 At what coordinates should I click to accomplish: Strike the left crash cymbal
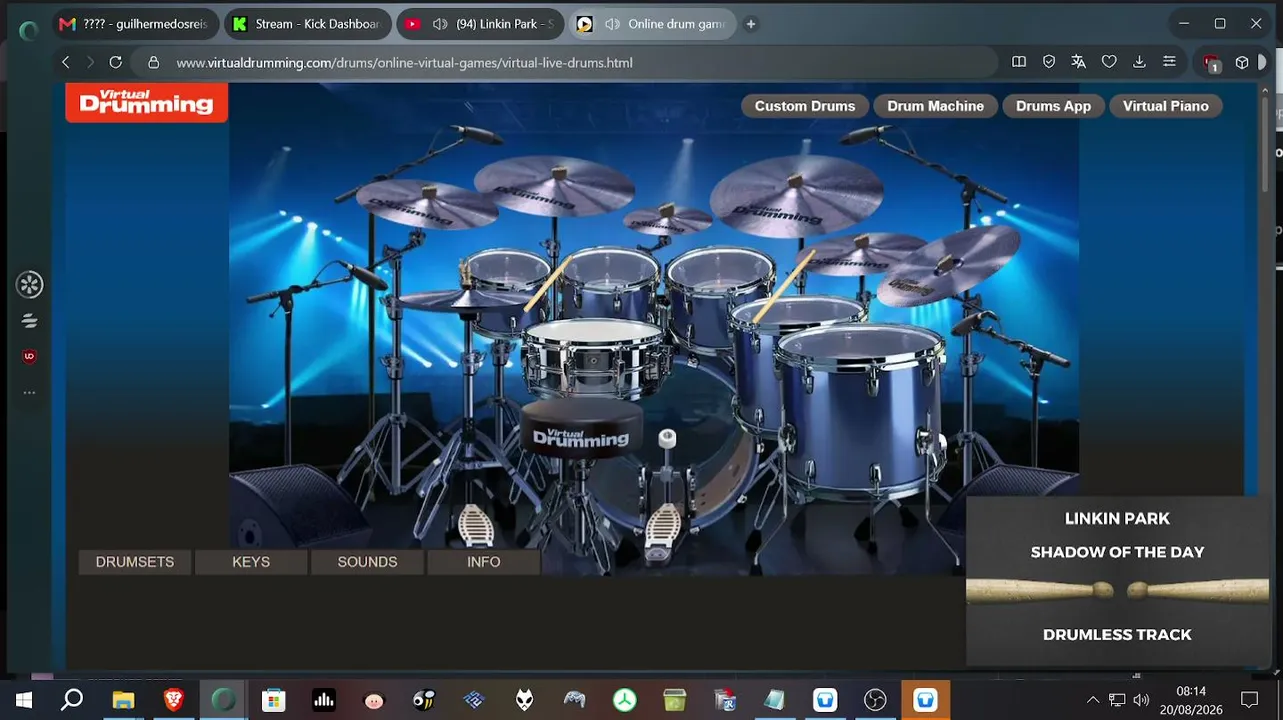(x=427, y=203)
